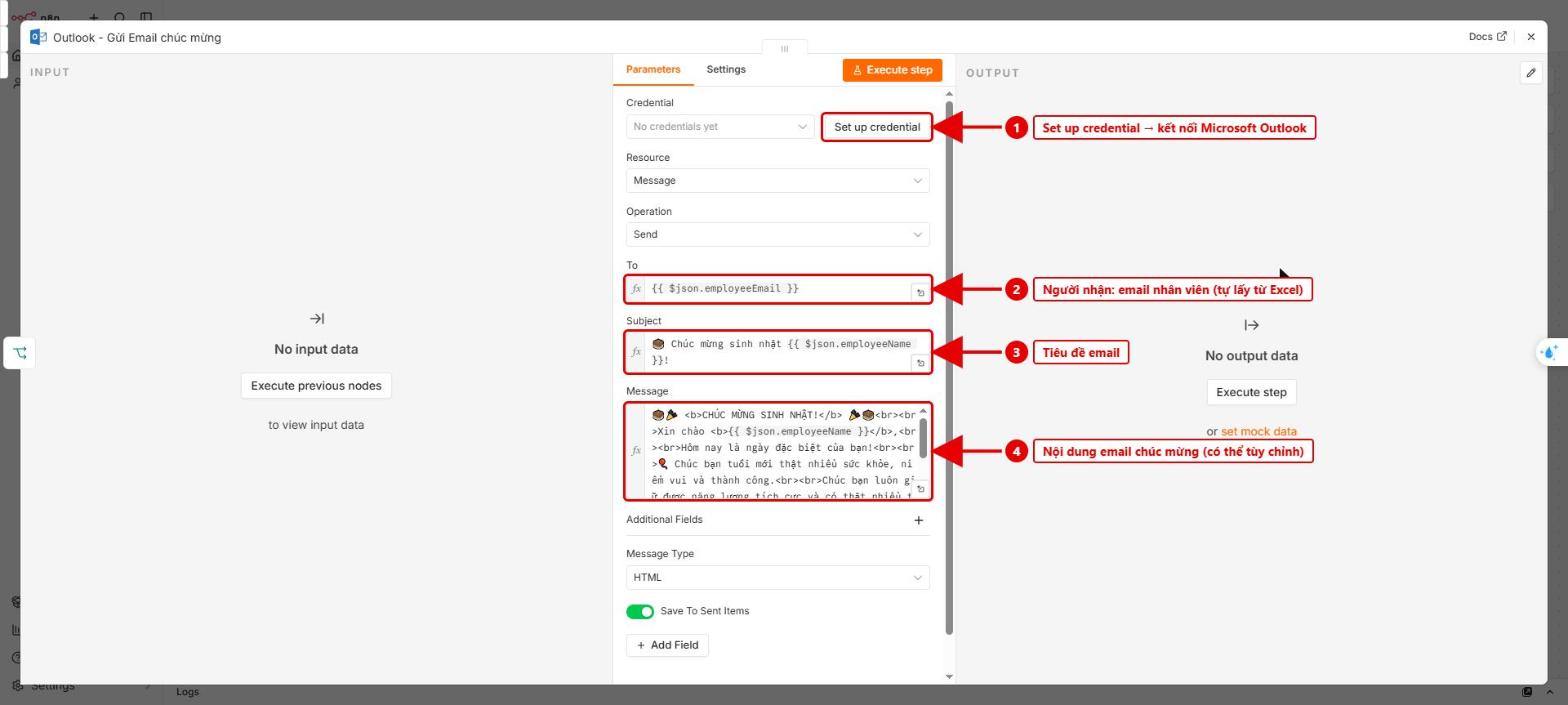
Task: Click the plus icon in n8n top bar
Action: 94,17
